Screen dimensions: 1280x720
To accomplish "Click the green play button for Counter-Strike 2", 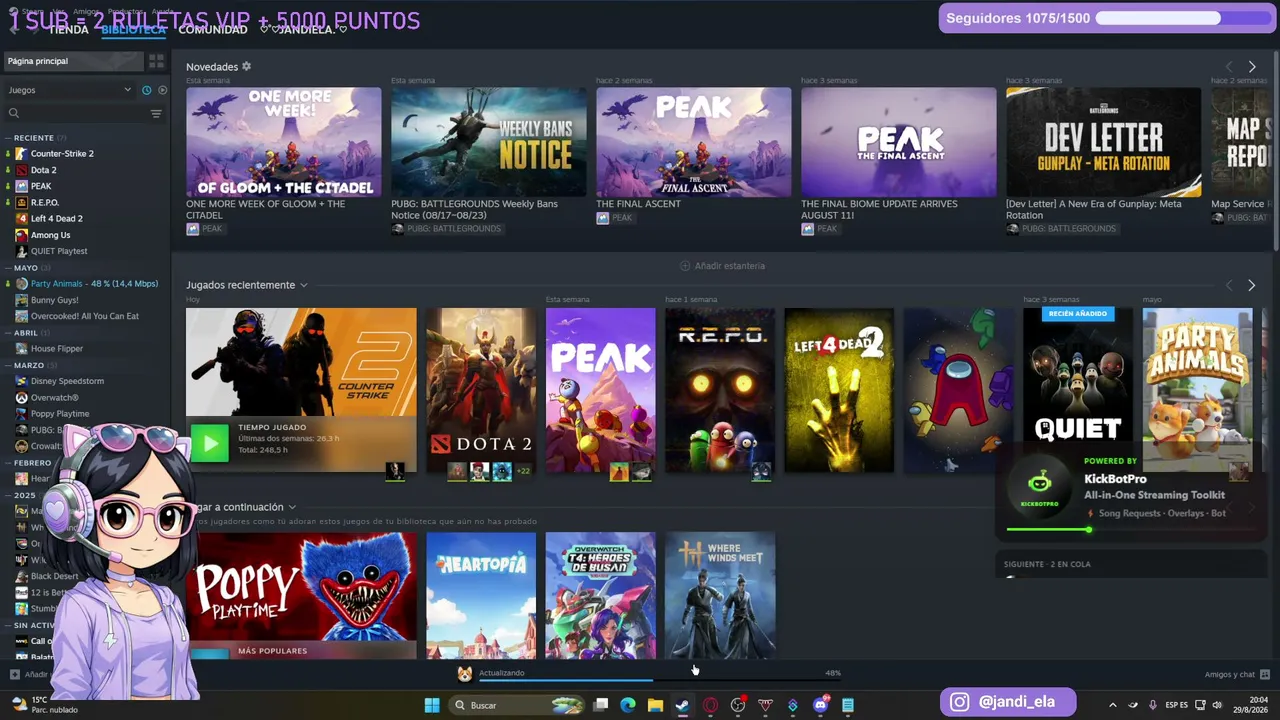I will coord(209,443).
